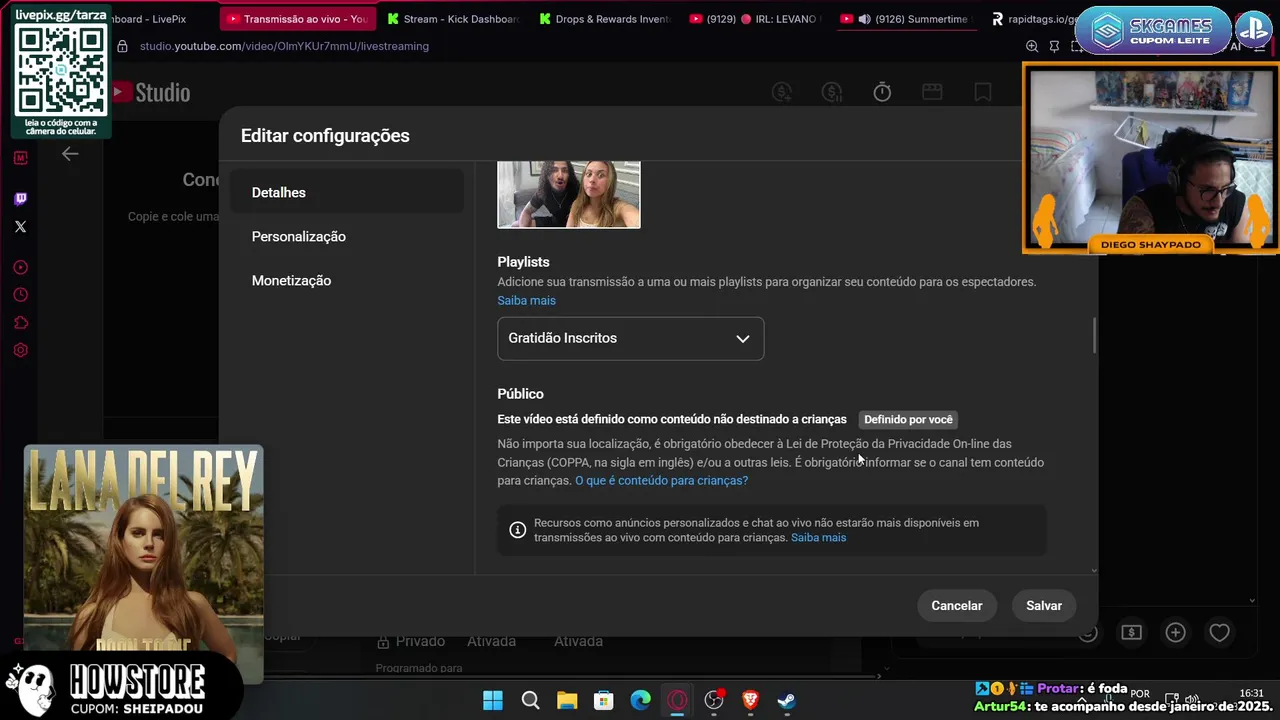Open the Windows Start menu
The width and height of the screenshot is (1280, 720).
[493, 700]
